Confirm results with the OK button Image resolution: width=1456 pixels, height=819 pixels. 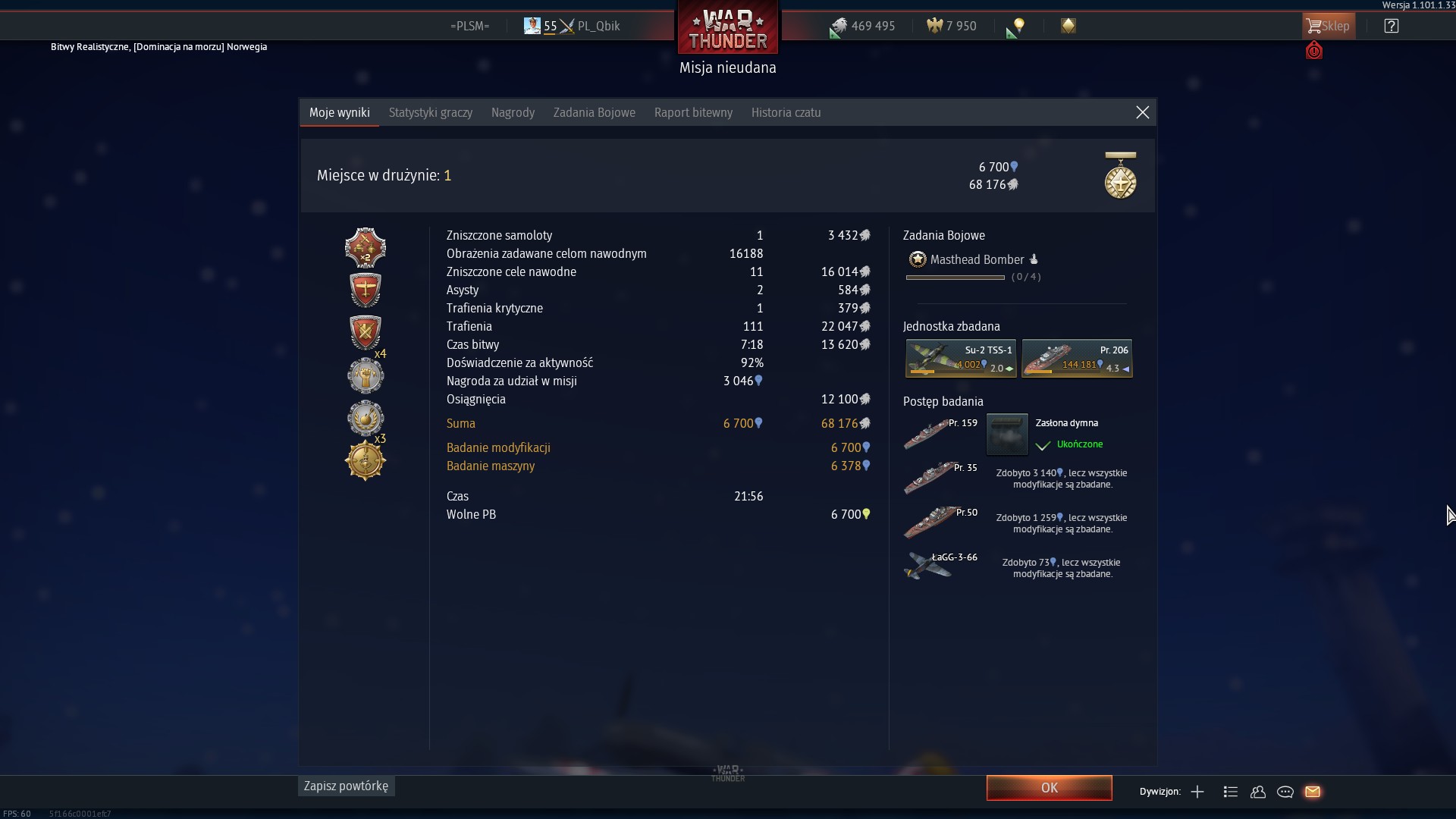click(x=1050, y=788)
